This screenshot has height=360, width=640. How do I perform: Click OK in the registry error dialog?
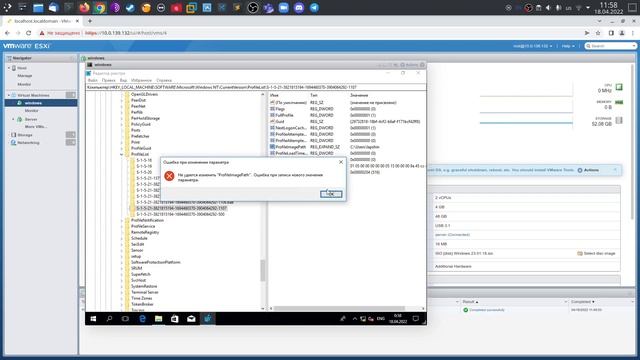click(x=331, y=194)
